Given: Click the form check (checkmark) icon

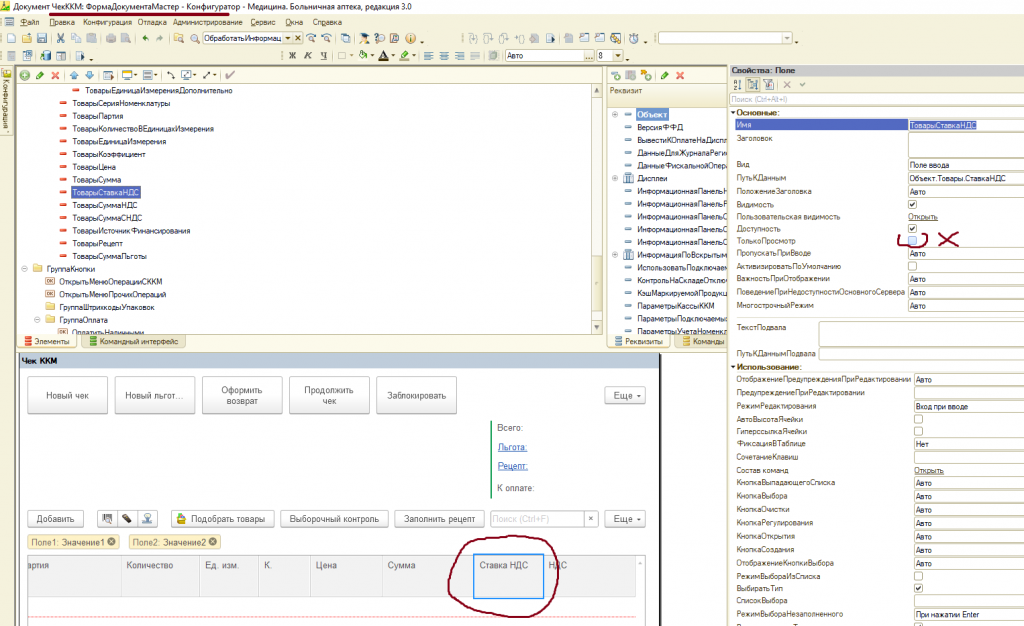Looking at the screenshot, I should pyautogui.click(x=231, y=75).
